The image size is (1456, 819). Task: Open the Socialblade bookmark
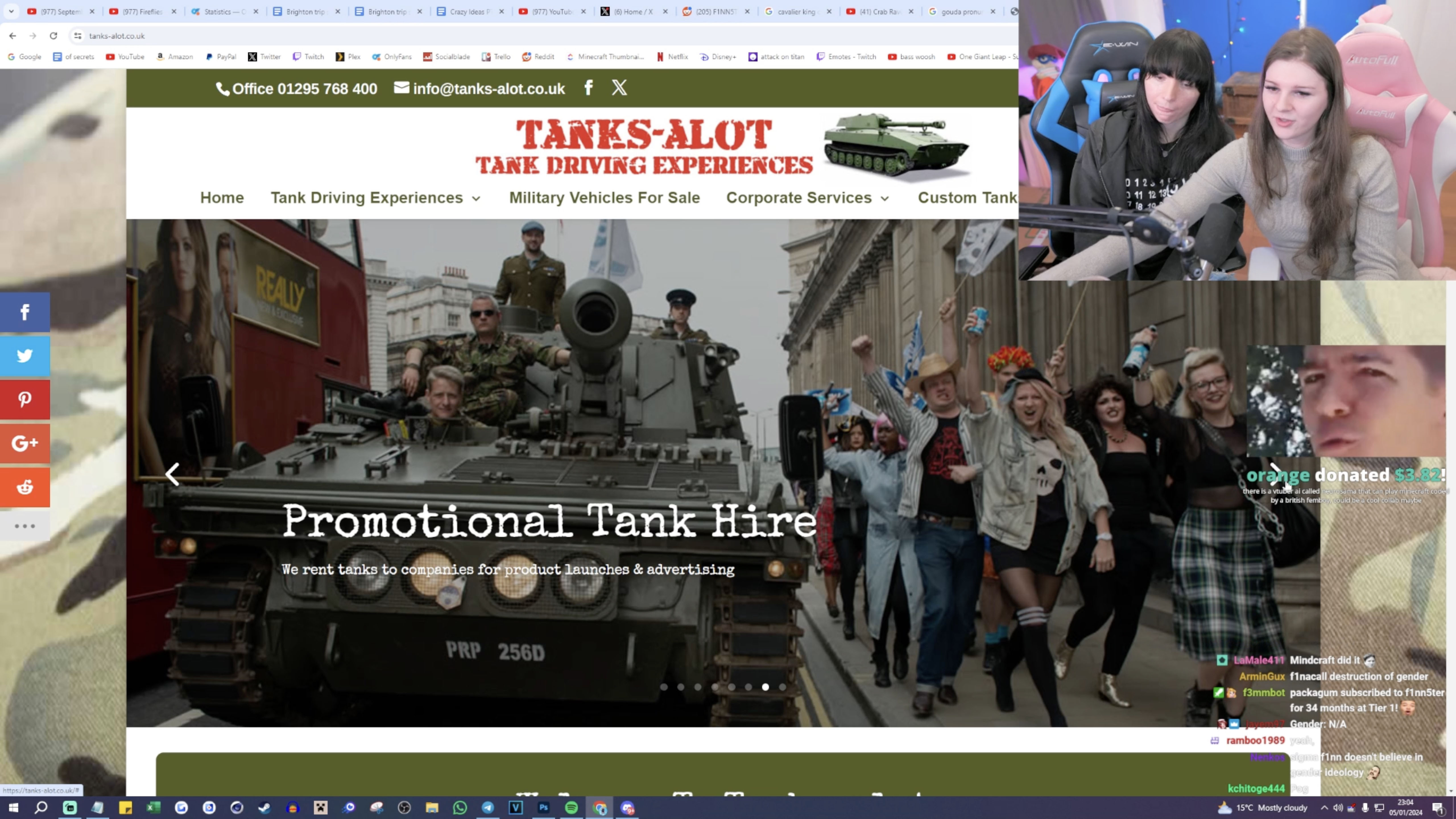[x=446, y=57]
